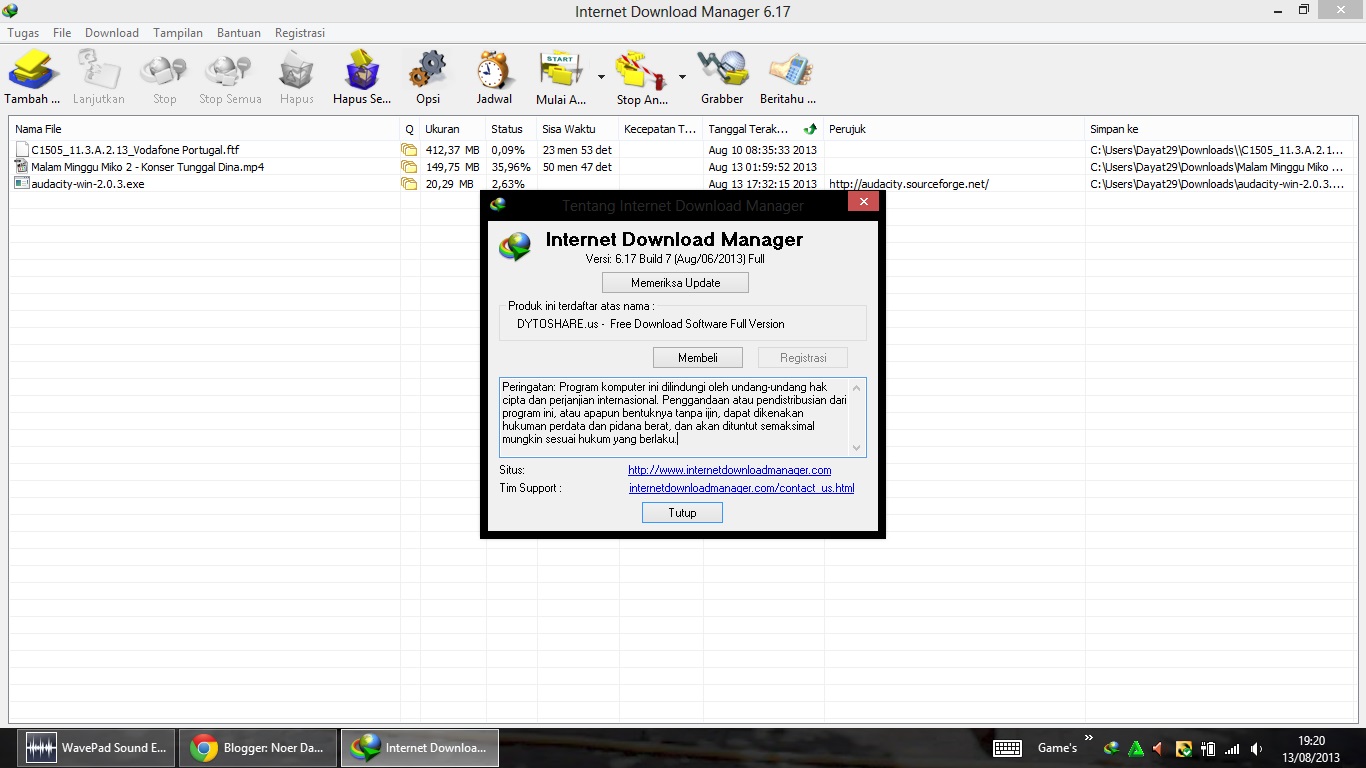Sort by Status column header
Image resolution: width=1366 pixels, height=768 pixels.
[511, 129]
